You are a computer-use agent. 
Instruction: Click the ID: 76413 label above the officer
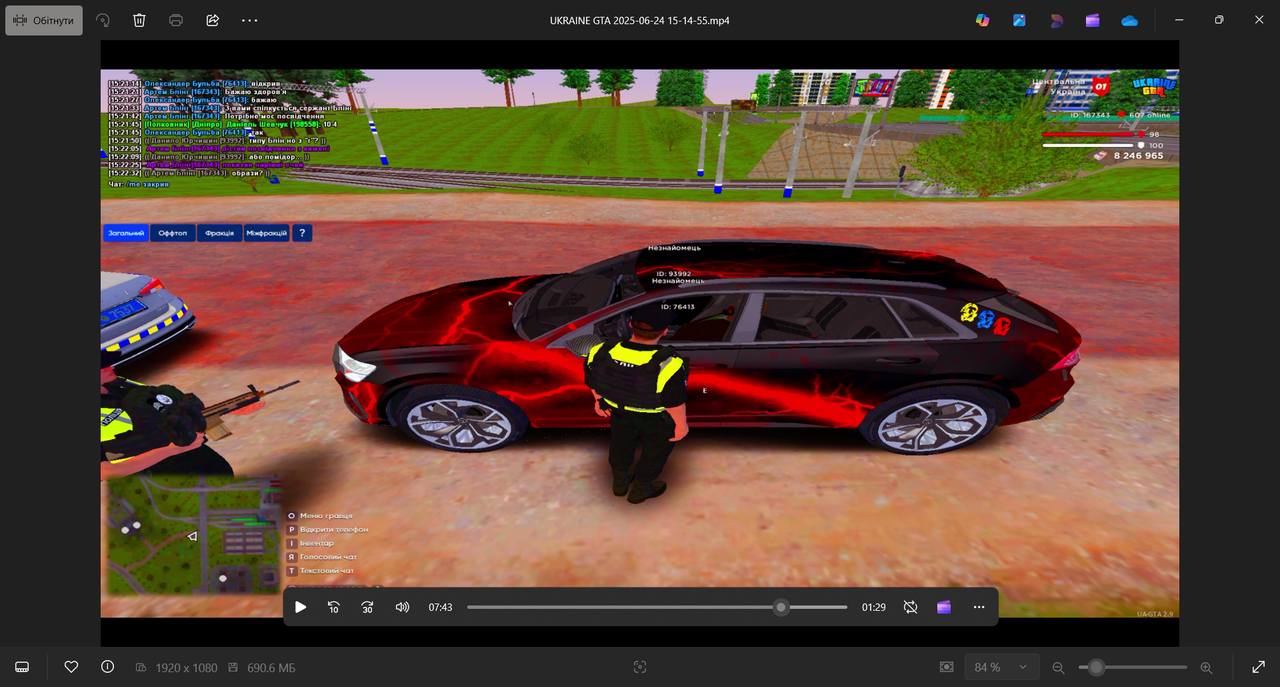click(x=678, y=307)
